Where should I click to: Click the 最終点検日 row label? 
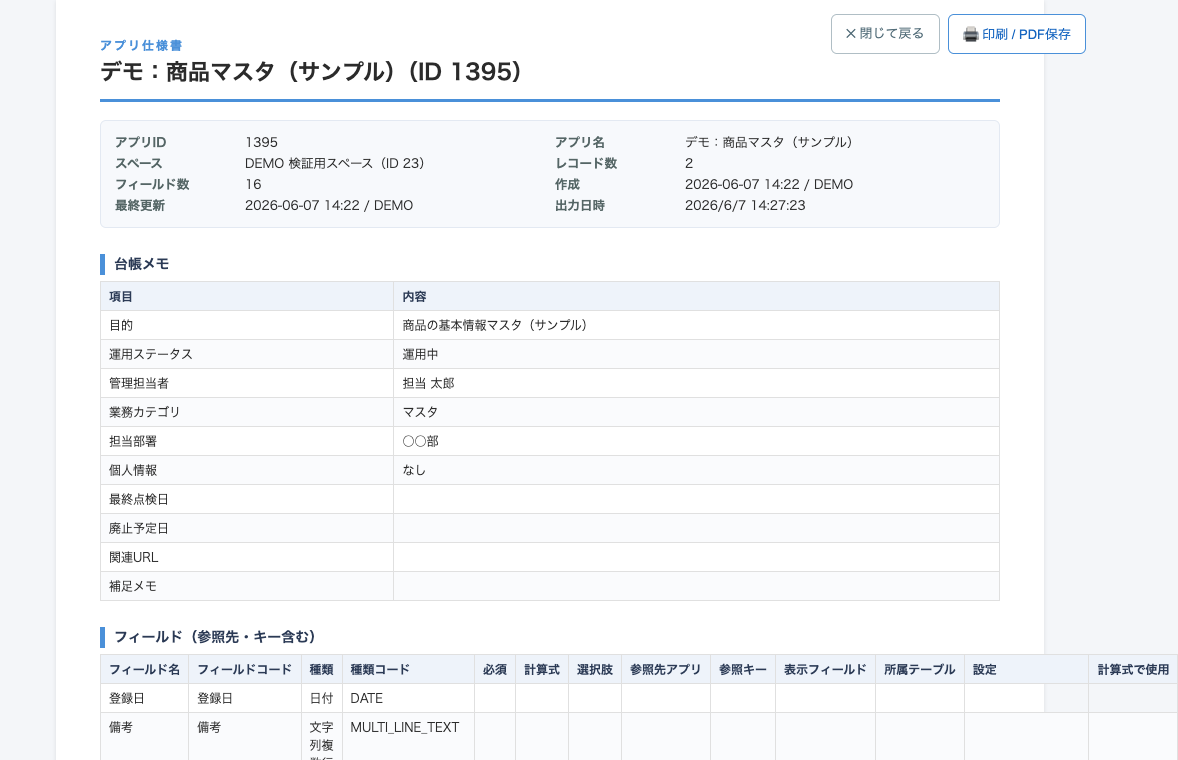click(x=138, y=499)
